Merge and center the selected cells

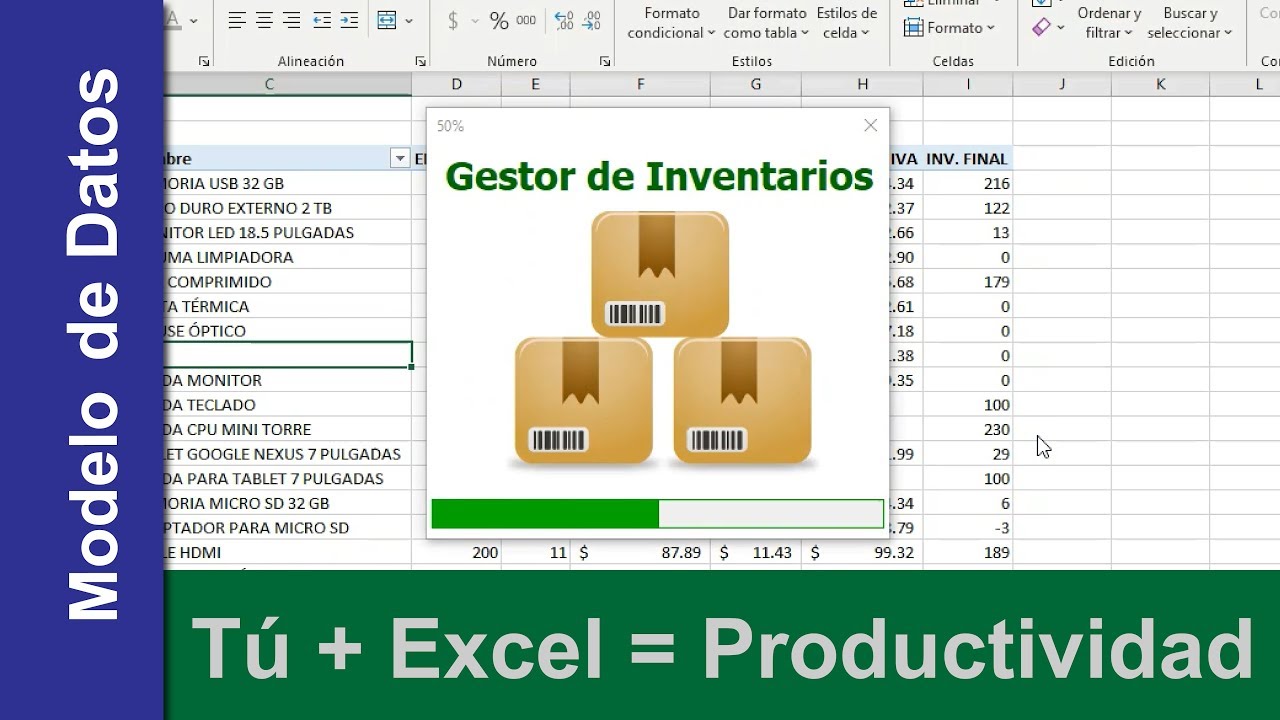tap(387, 20)
